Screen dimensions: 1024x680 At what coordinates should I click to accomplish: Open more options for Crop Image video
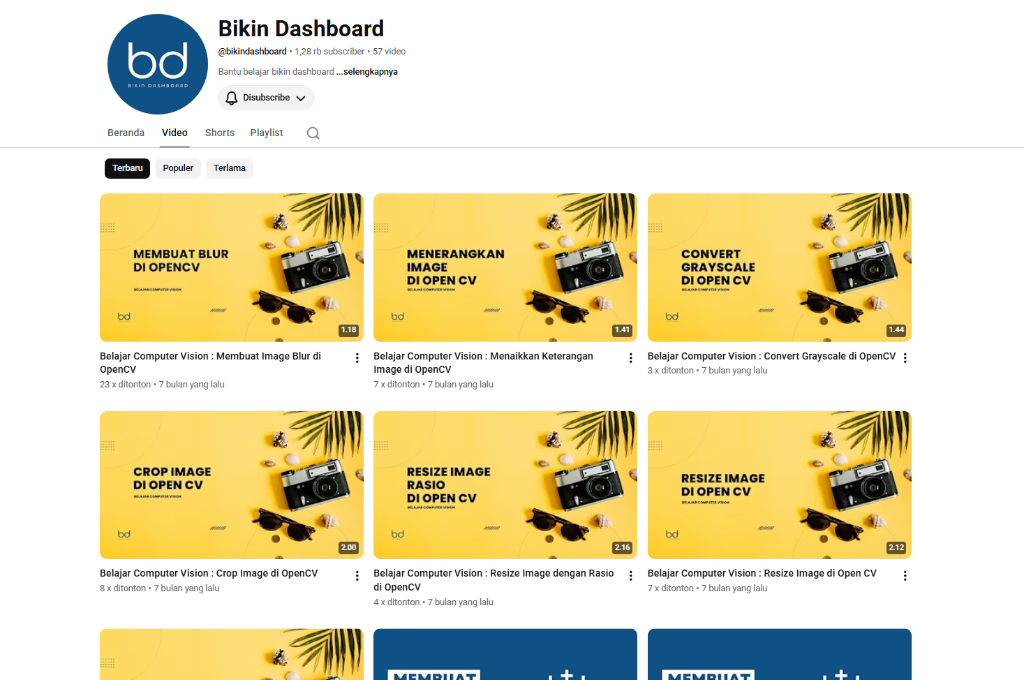(x=357, y=575)
